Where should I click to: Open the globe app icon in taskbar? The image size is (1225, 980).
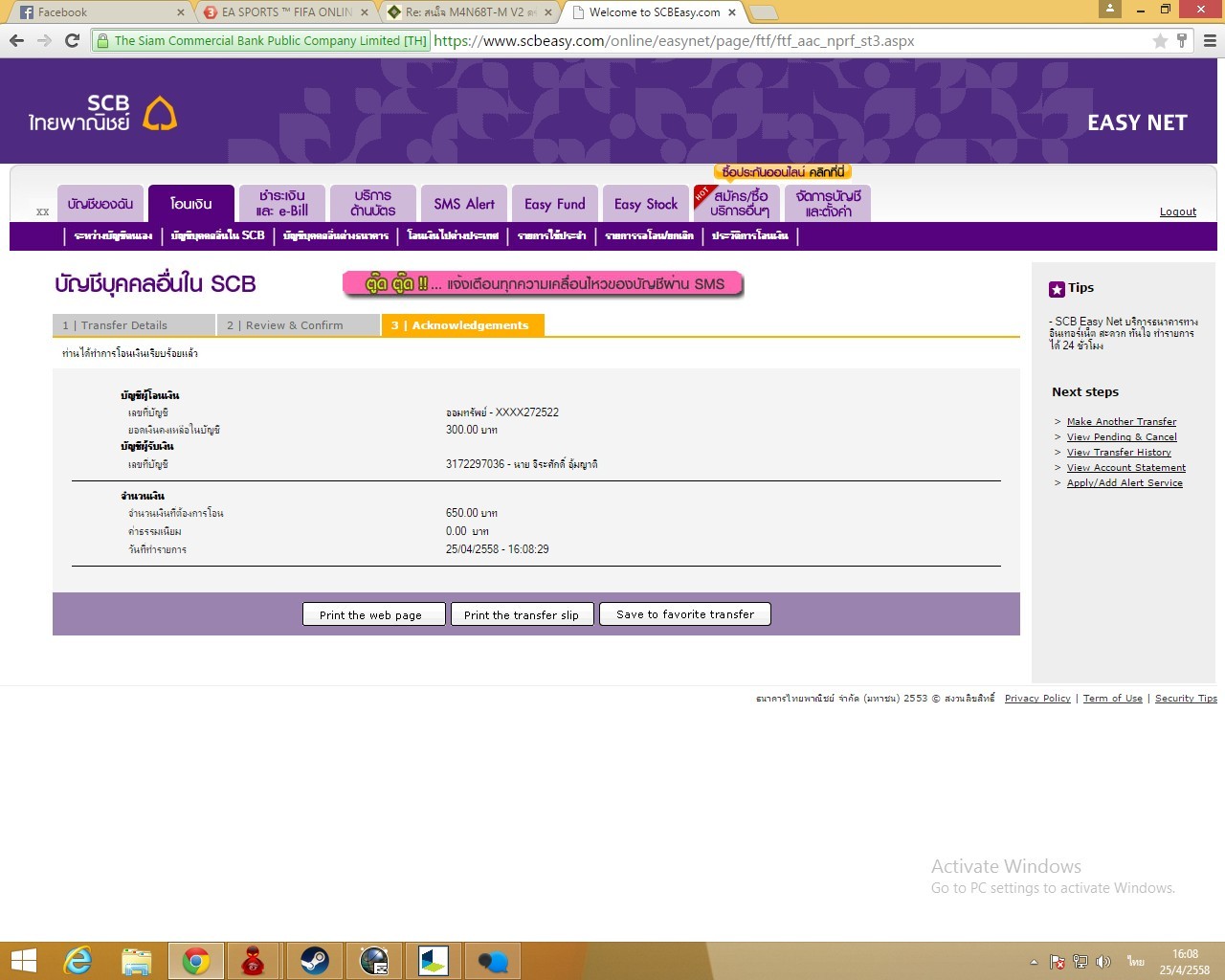374,961
